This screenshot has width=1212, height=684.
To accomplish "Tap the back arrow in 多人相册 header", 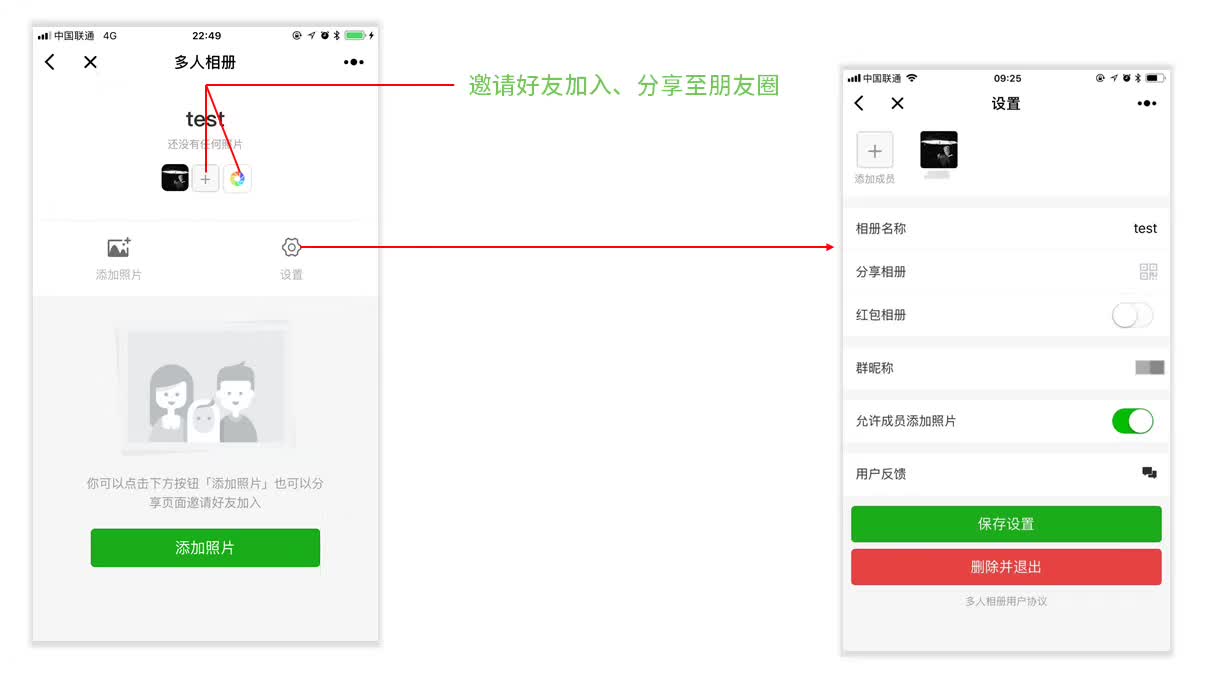I will coord(50,62).
